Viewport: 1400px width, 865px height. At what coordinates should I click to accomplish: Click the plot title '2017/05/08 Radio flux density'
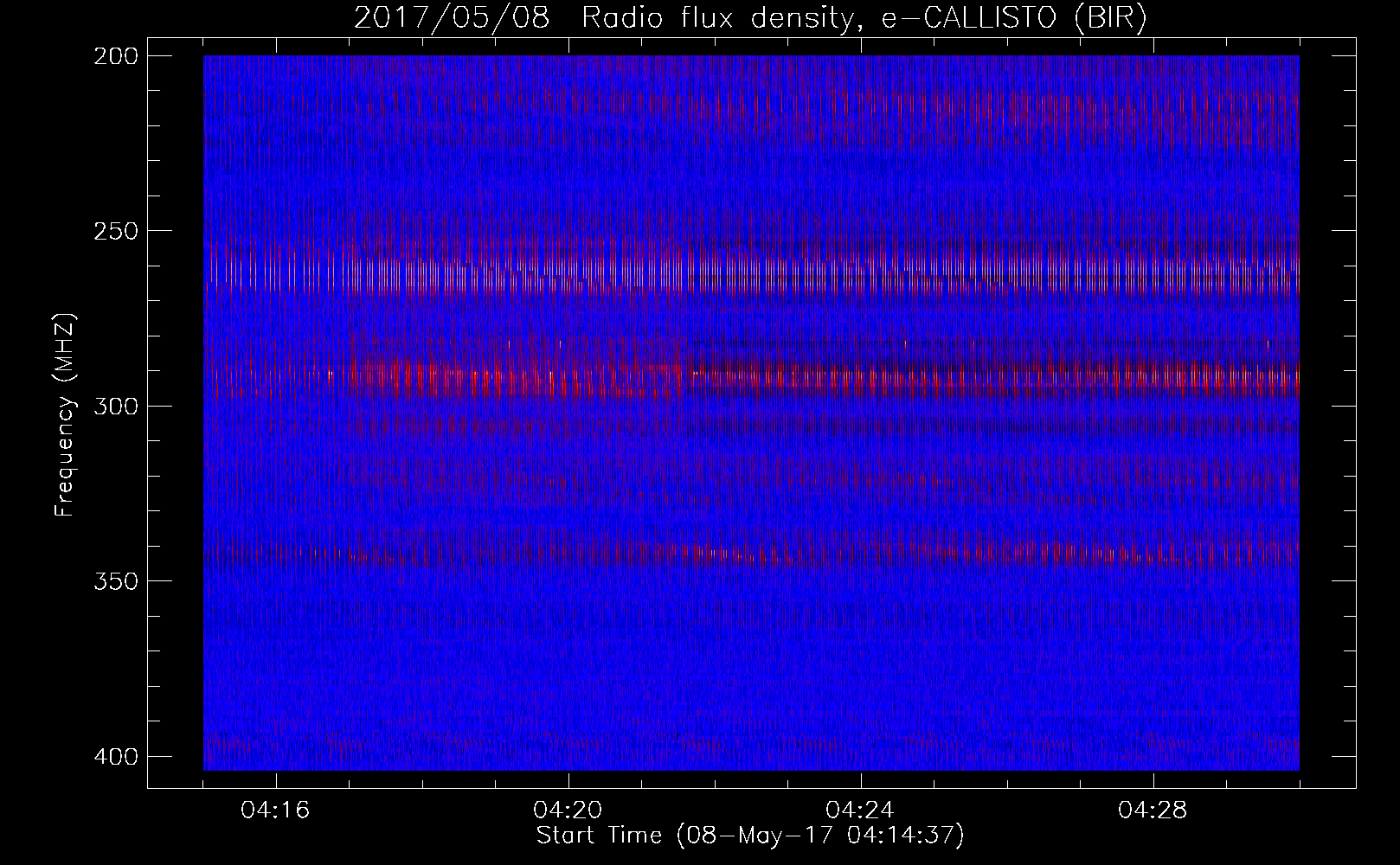tap(749, 18)
